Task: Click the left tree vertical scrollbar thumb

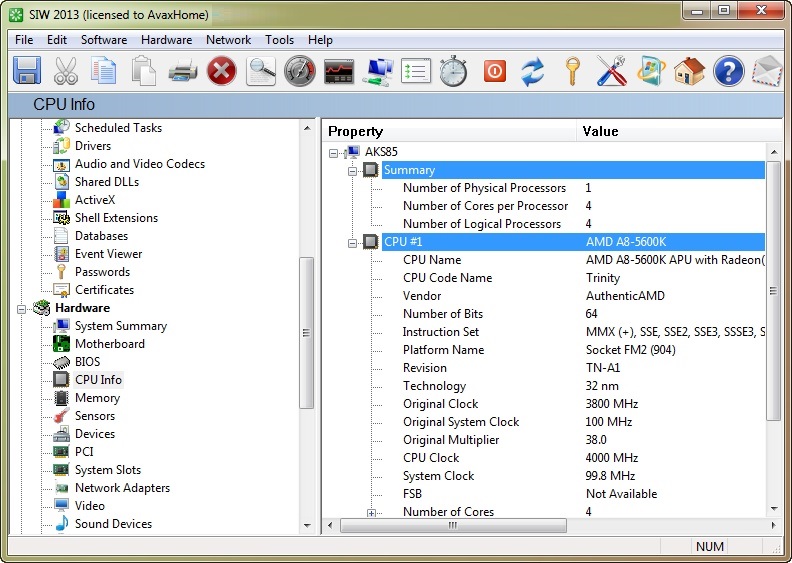Action: point(306,333)
